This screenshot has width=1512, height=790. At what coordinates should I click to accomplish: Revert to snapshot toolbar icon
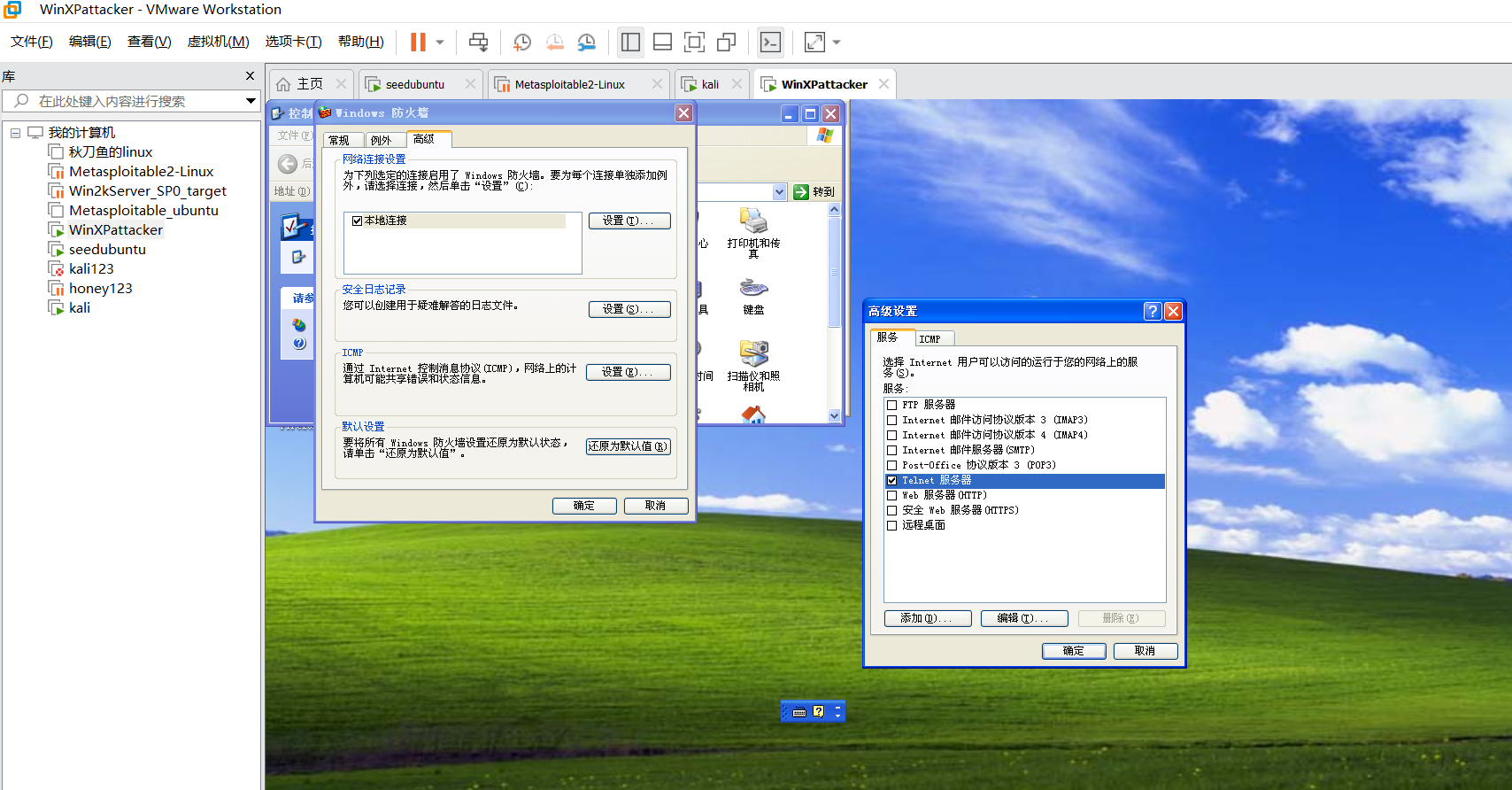tap(555, 42)
